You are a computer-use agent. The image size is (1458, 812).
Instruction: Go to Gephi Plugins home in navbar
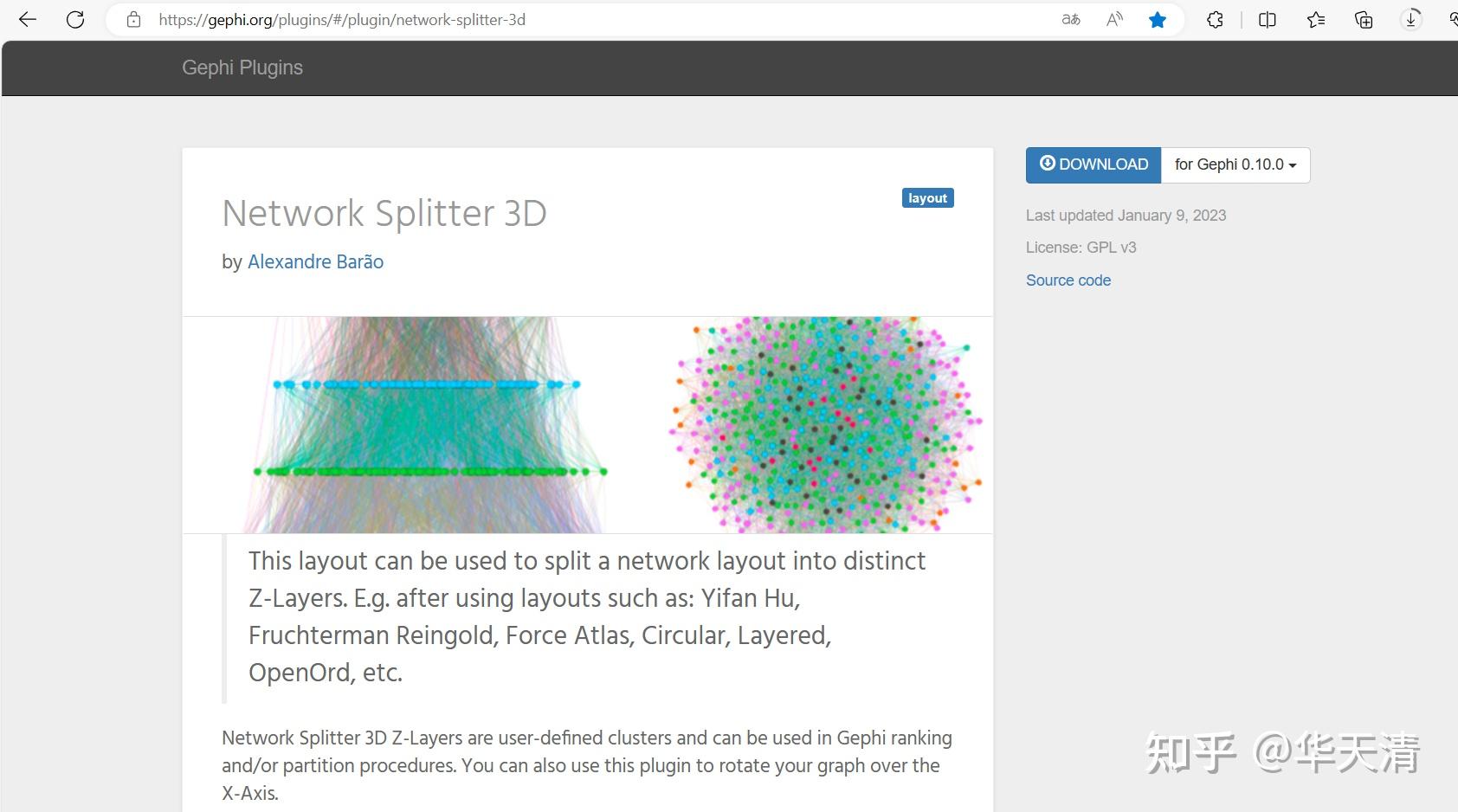point(242,68)
